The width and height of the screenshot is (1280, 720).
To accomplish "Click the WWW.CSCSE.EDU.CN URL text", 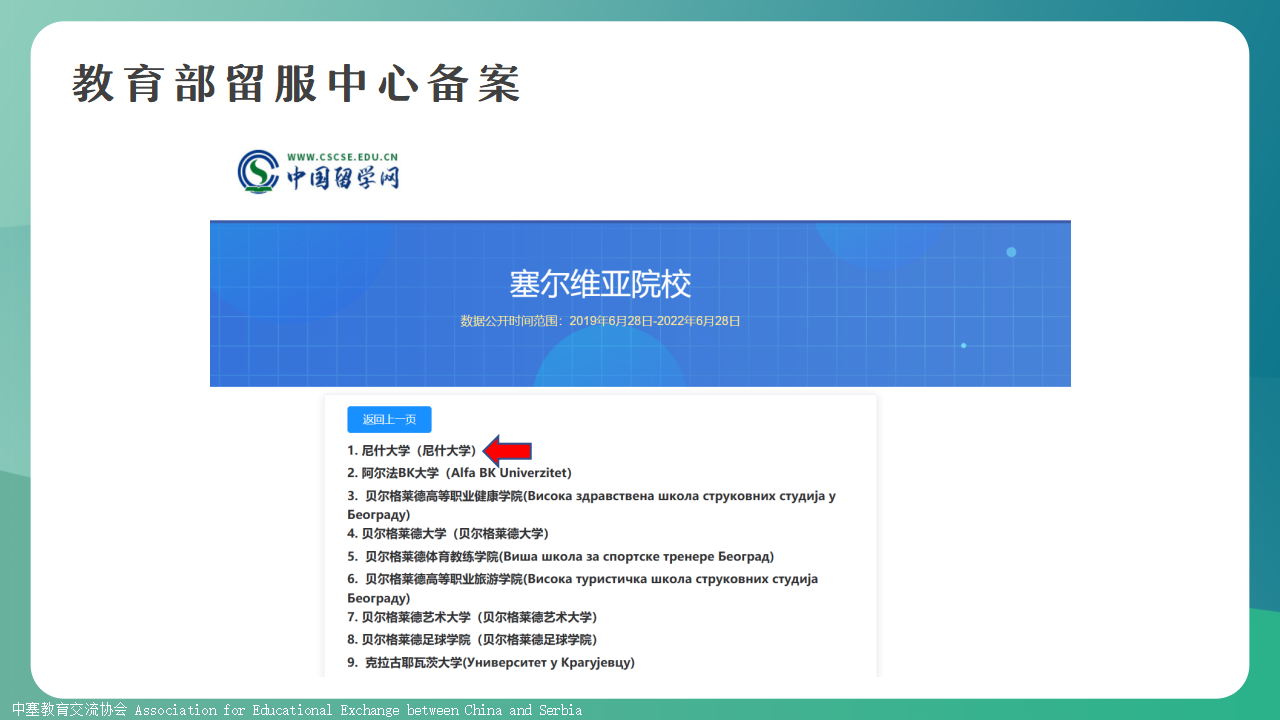I will coord(342,157).
